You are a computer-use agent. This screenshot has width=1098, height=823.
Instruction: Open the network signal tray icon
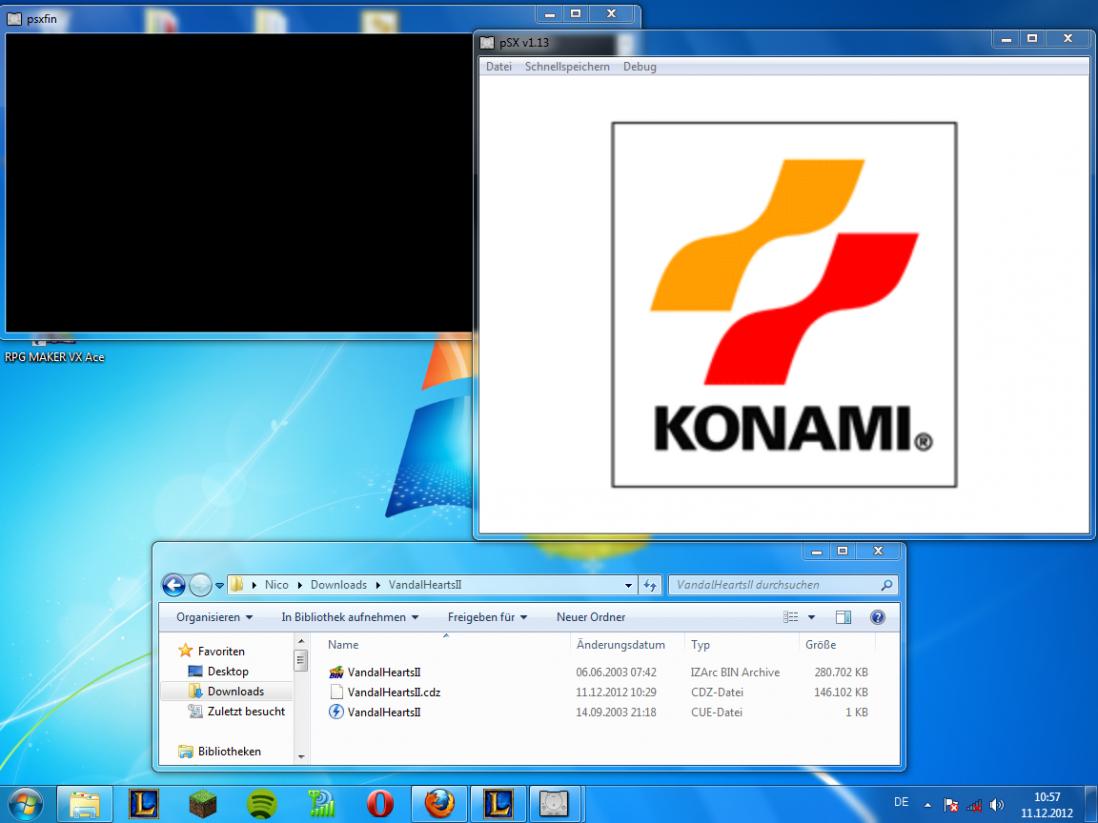pos(974,805)
